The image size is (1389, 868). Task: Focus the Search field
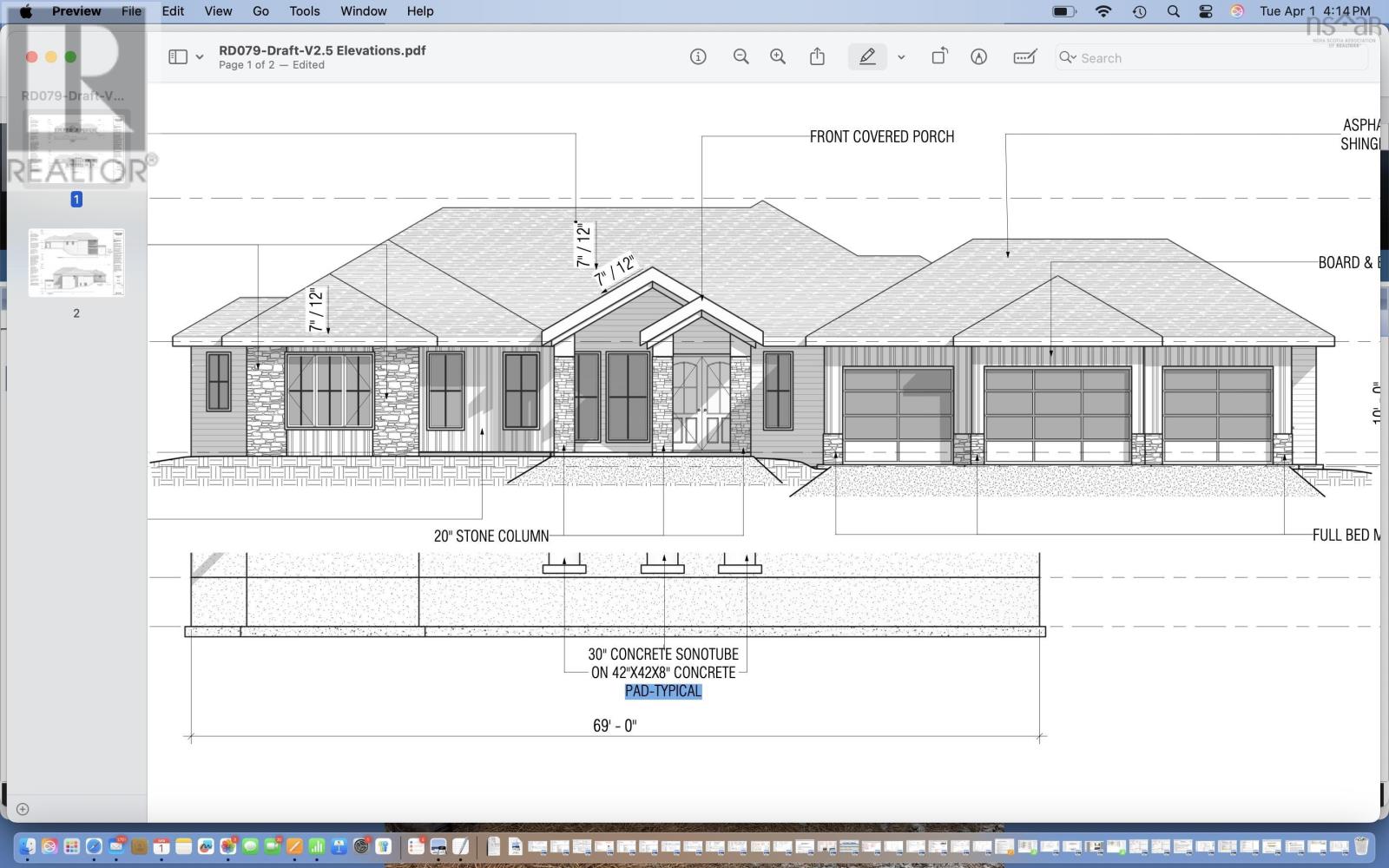(1212, 57)
